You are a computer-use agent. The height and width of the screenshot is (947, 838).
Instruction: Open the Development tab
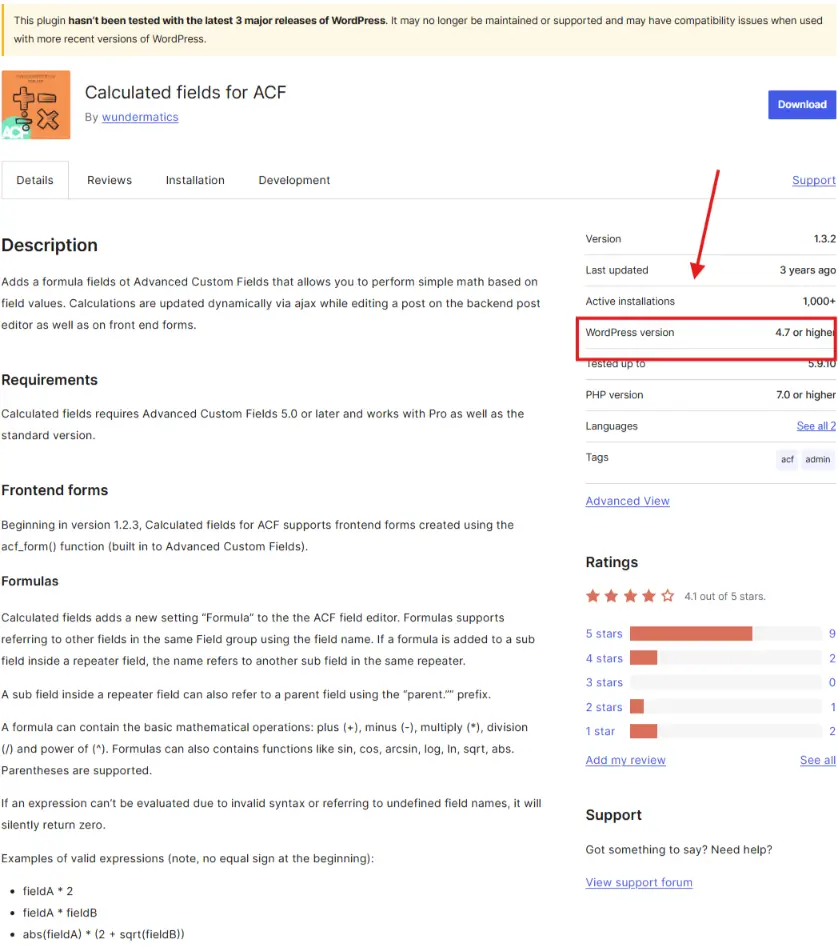coord(293,180)
